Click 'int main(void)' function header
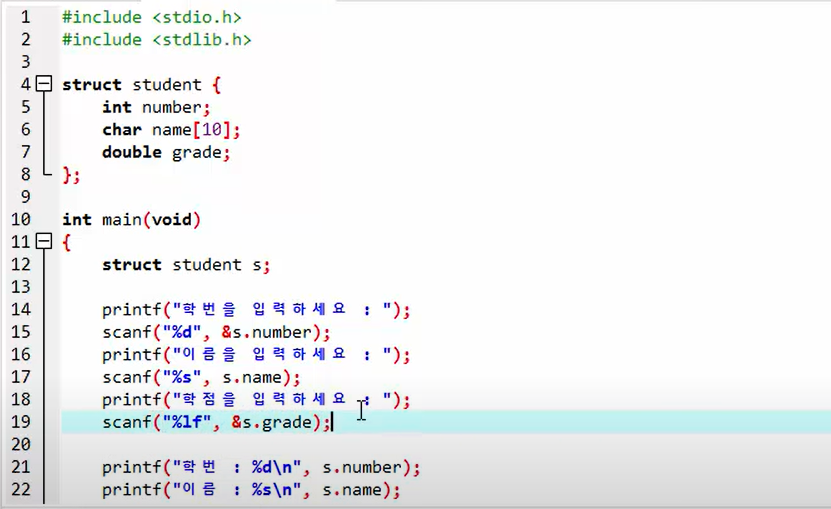The height and width of the screenshot is (509, 831). 131,220
